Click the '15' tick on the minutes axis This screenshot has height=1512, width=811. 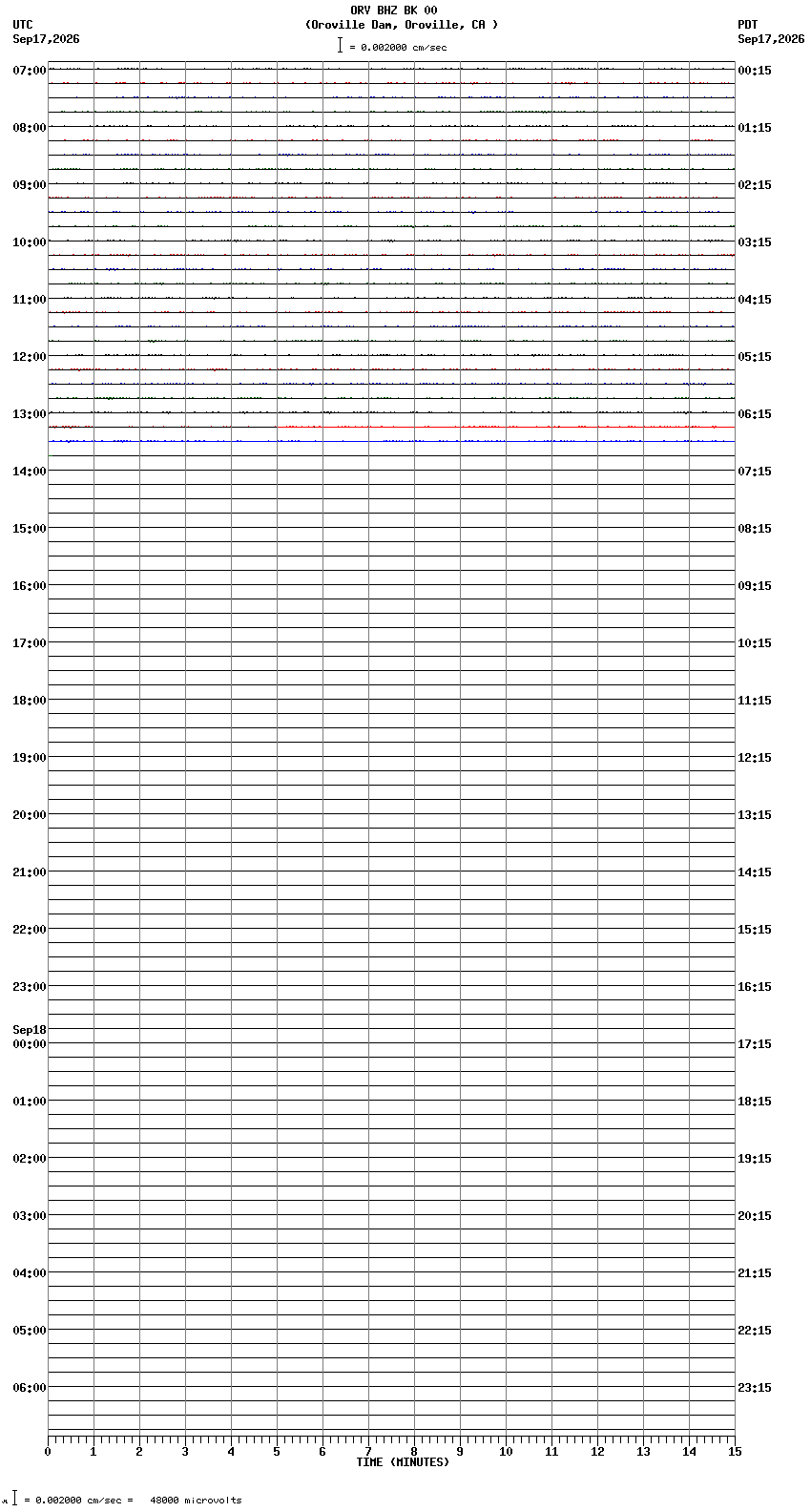click(x=735, y=1452)
